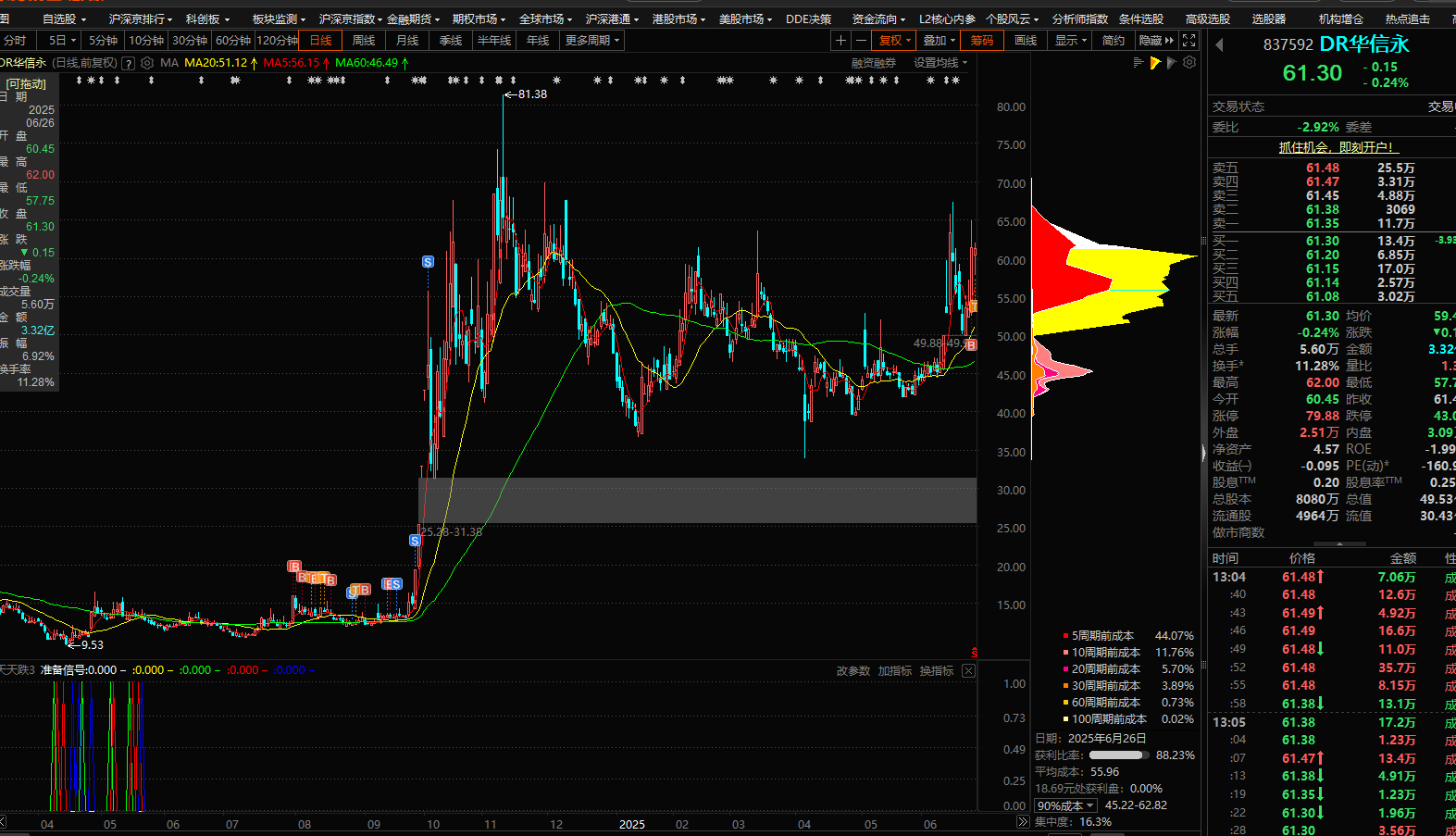Open the chart settings gear beside MA label
The height and width of the screenshot is (836, 1456).
[x=147, y=63]
